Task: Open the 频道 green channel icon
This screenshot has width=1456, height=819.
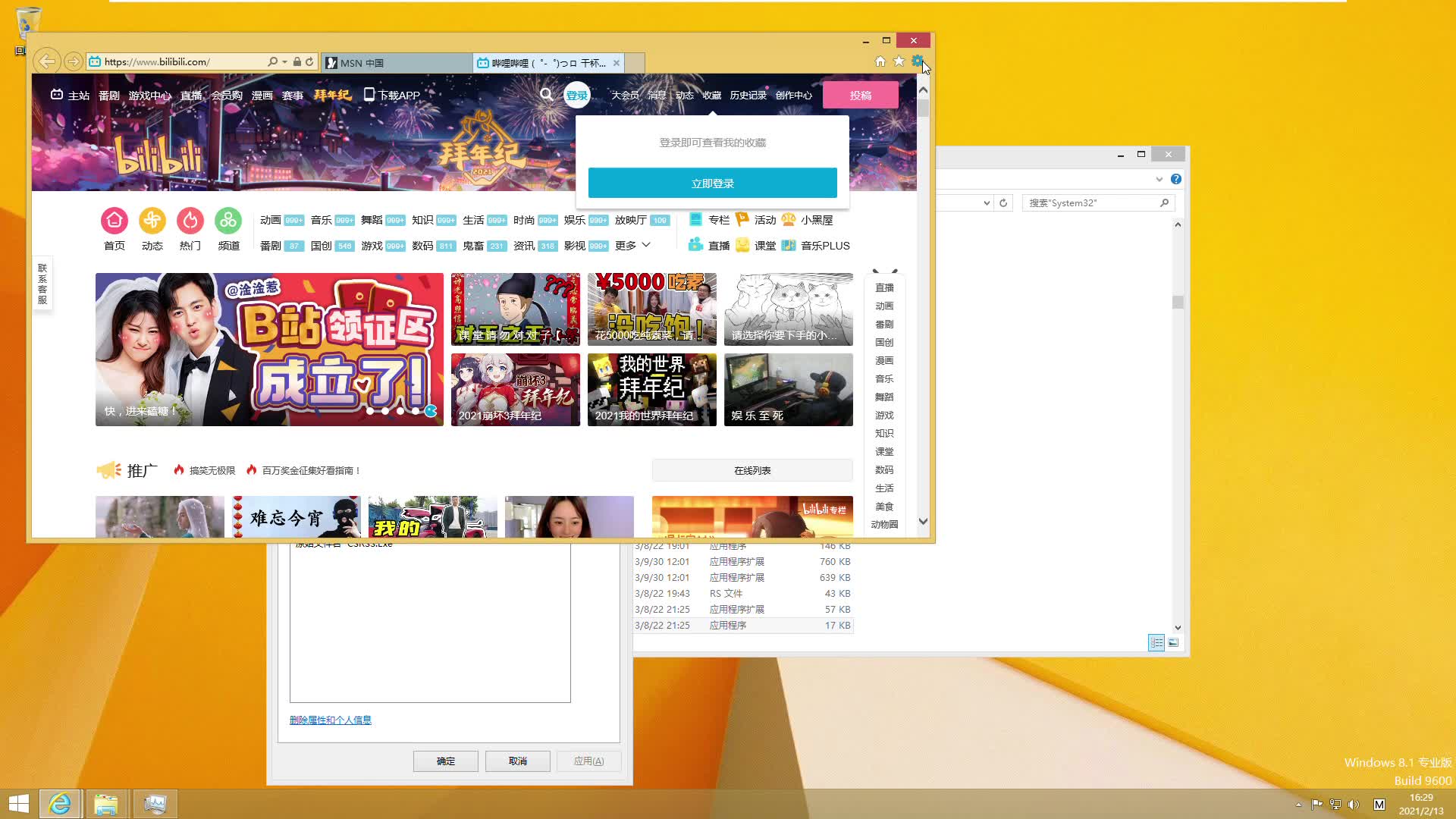Action: [228, 221]
